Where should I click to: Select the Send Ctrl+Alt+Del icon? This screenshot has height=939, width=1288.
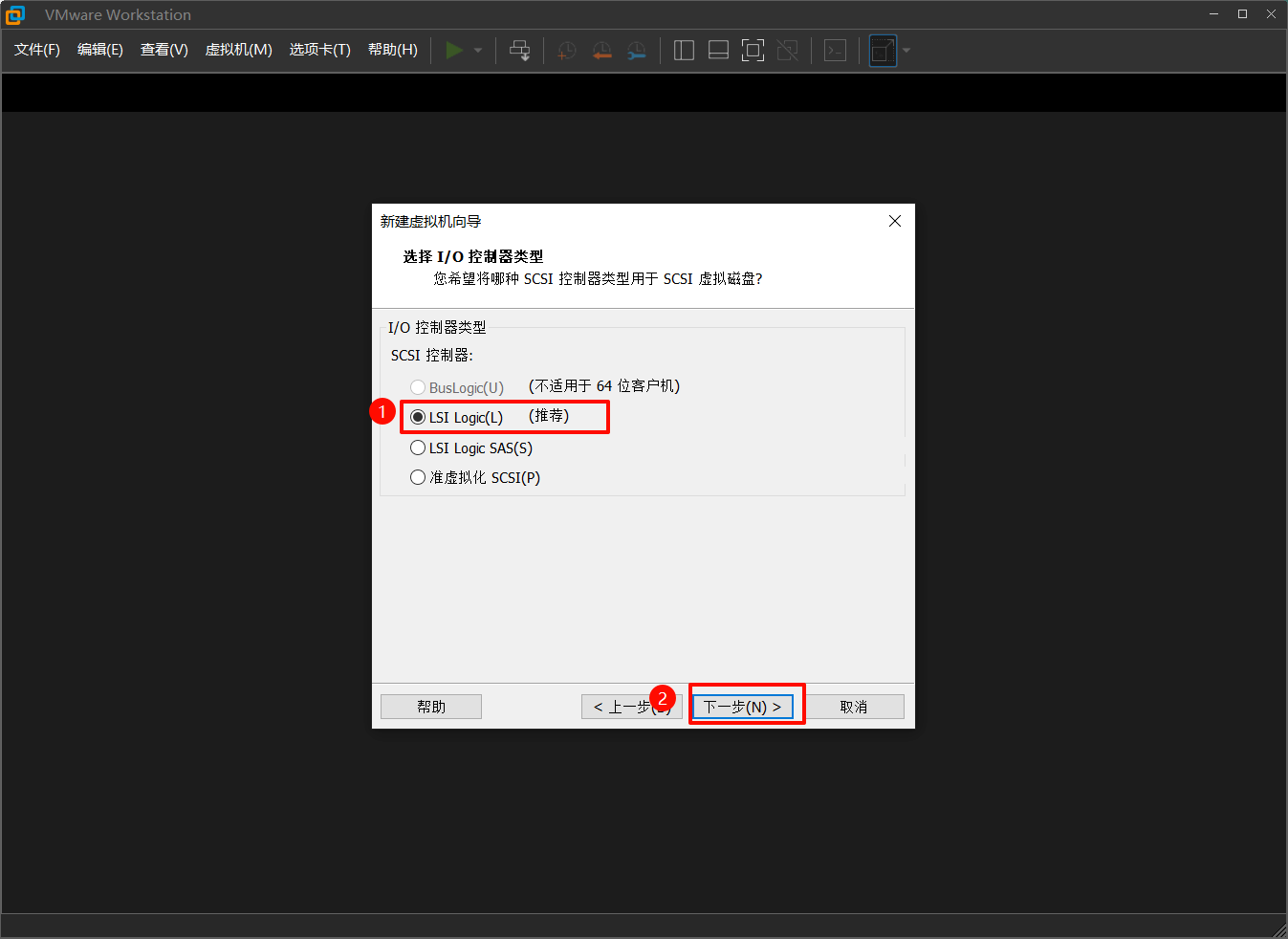coord(519,50)
